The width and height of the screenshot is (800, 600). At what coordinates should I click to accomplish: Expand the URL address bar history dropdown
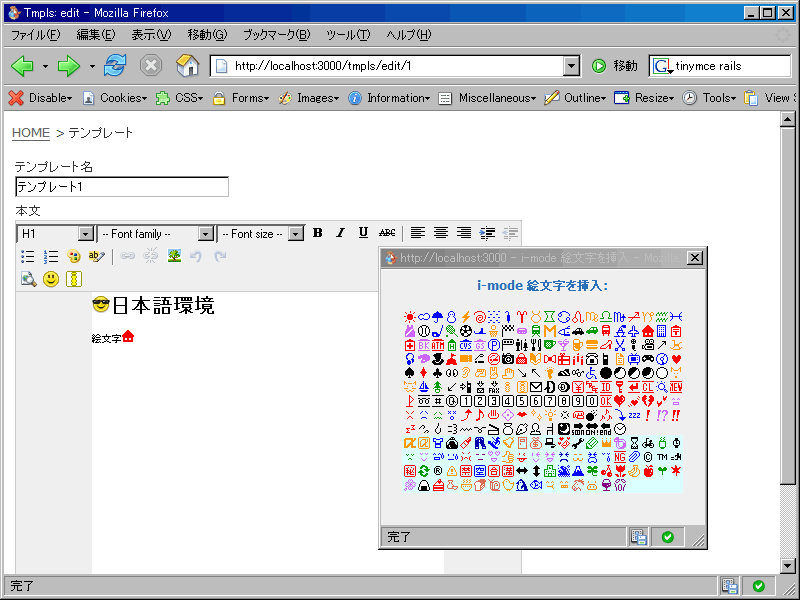[x=571, y=66]
